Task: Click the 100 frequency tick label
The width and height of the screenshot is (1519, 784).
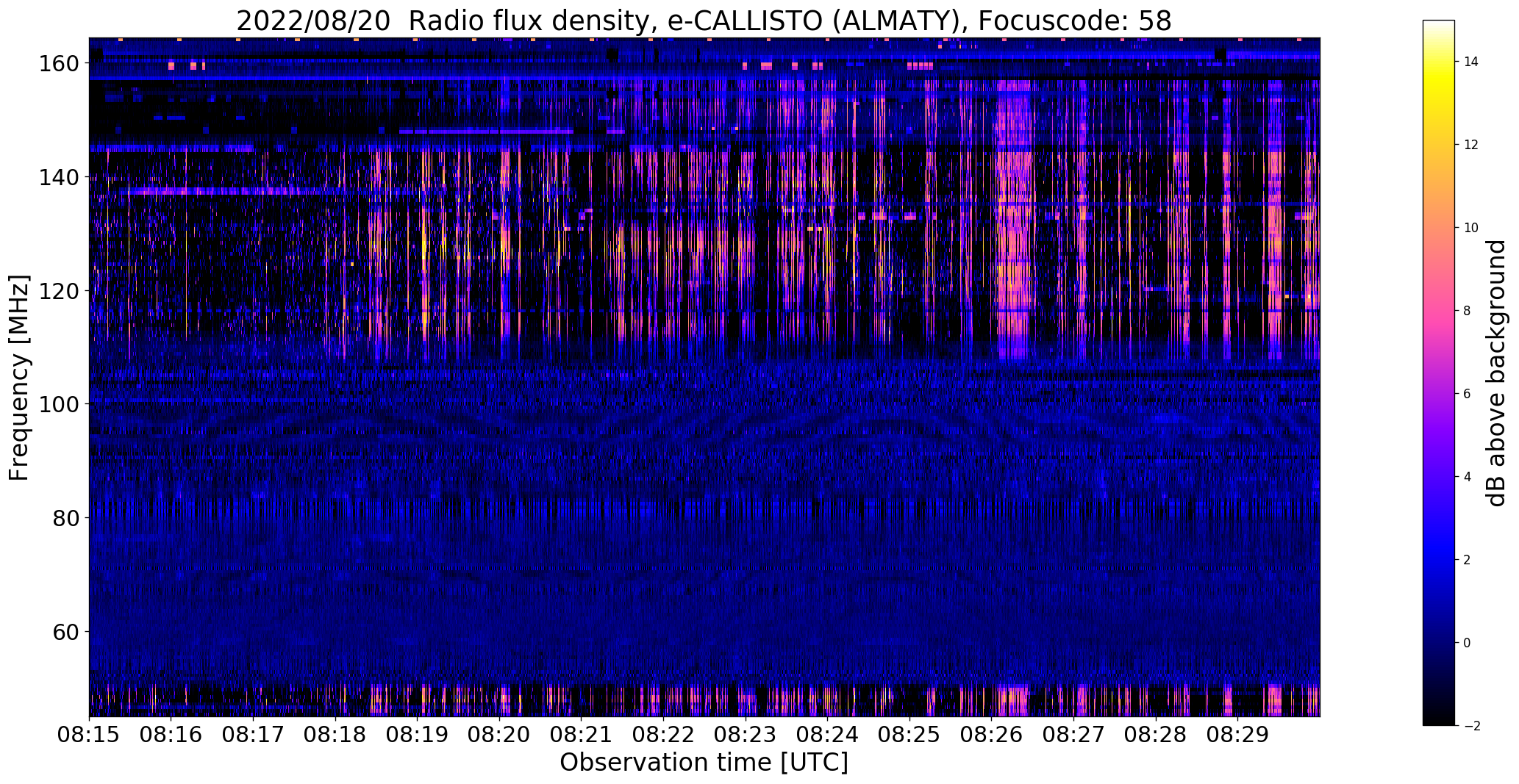Action: pos(59,404)
